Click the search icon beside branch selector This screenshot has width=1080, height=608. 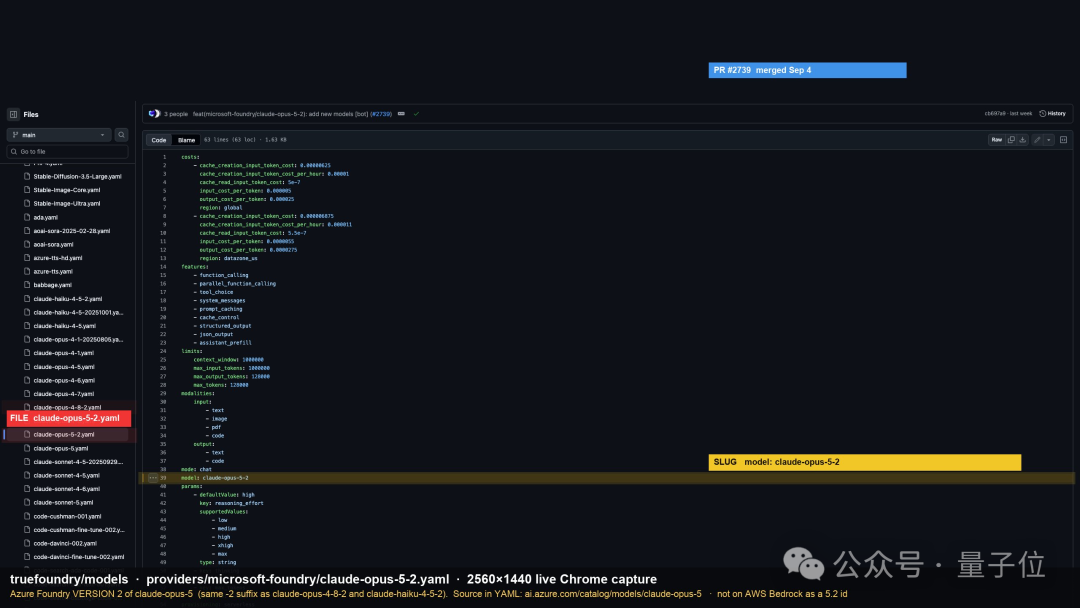coord(121,135)
